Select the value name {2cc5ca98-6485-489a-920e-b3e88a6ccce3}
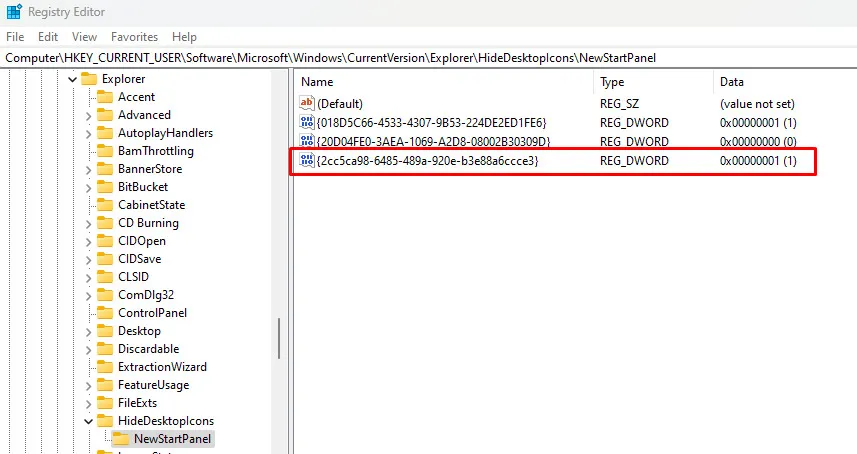 pyautogui.click(x=427, y=161)
